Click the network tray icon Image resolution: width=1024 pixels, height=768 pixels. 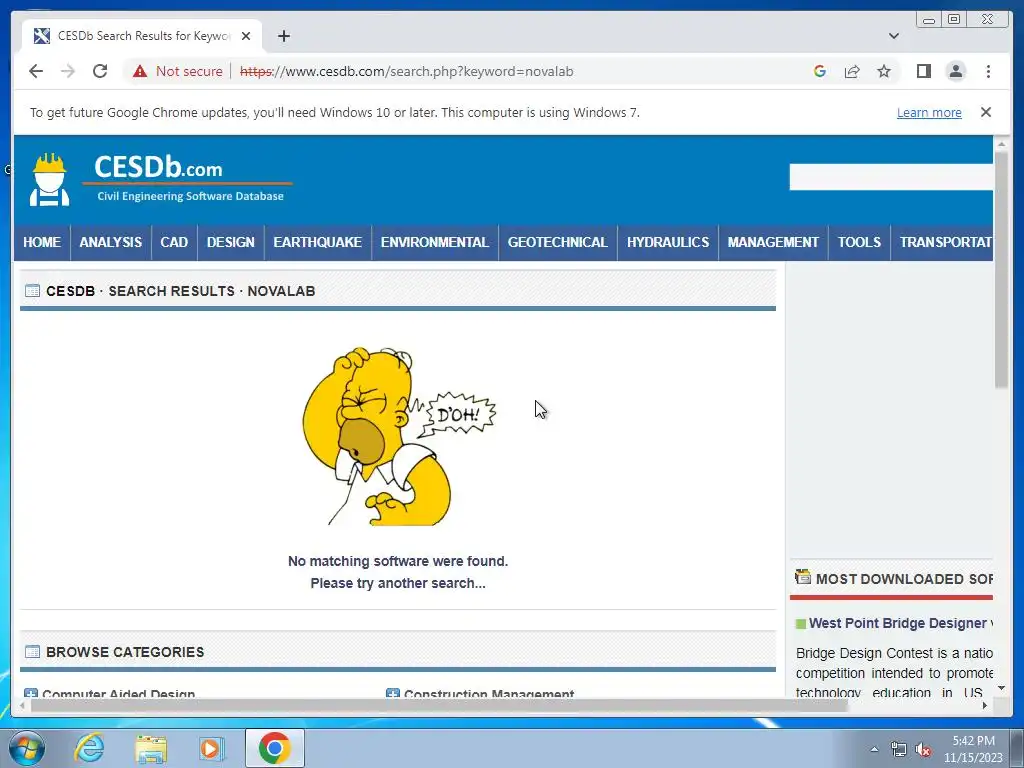pos(899,750)
